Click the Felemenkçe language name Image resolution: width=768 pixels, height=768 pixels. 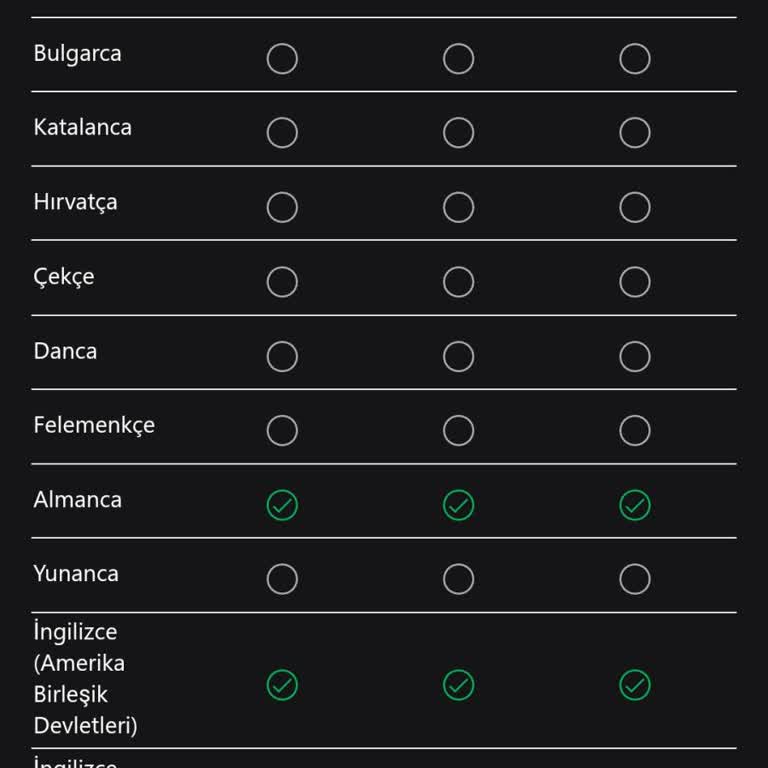pos(94,425)
